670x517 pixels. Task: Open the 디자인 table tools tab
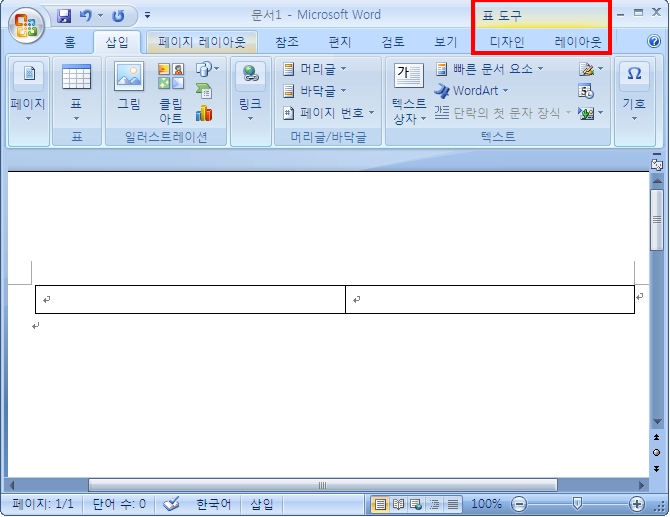507,42
